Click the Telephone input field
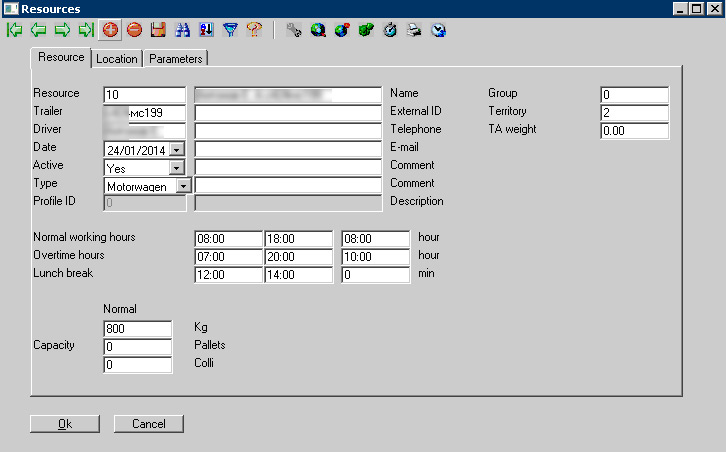 288,131
